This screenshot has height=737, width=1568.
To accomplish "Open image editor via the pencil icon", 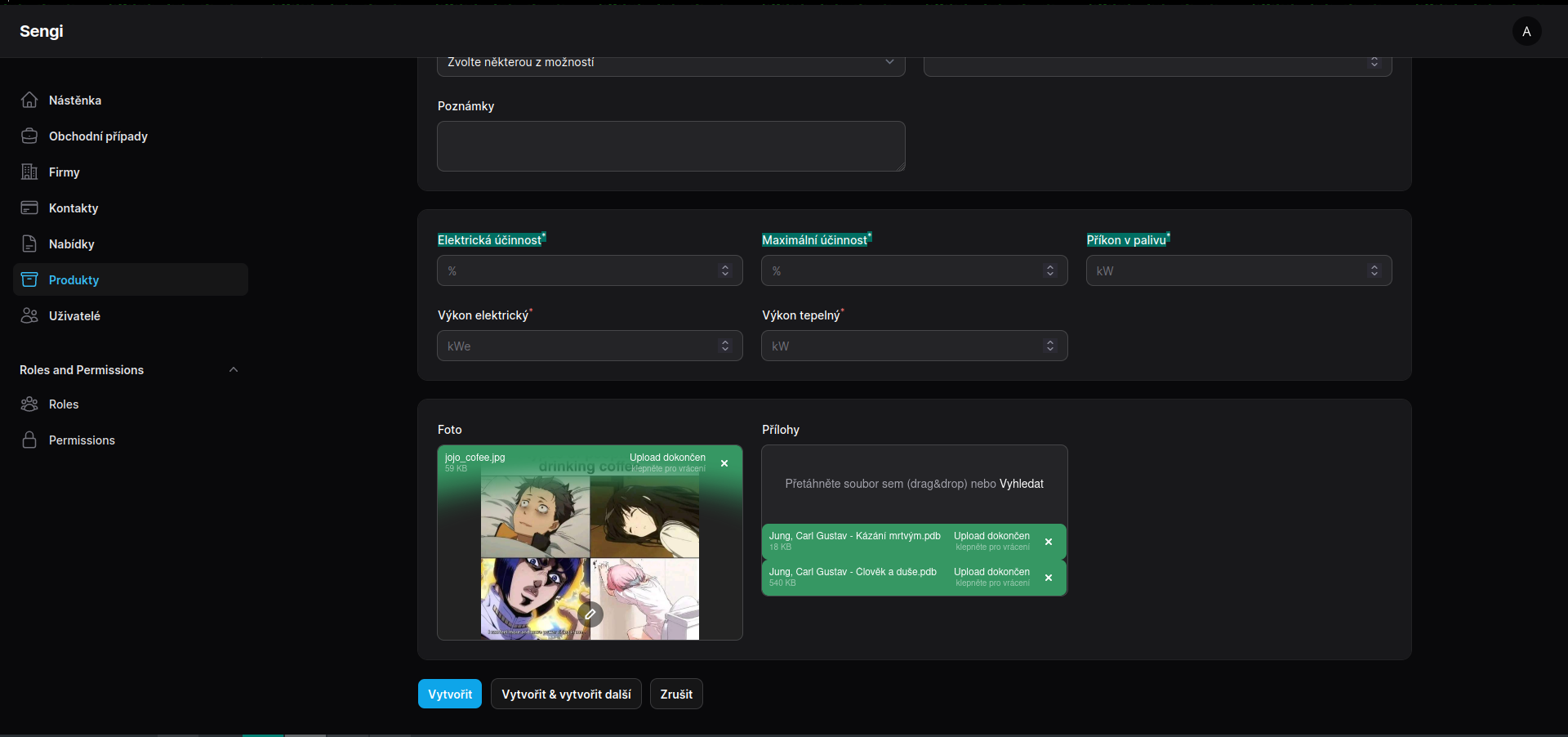I will [x=590, y=614].
